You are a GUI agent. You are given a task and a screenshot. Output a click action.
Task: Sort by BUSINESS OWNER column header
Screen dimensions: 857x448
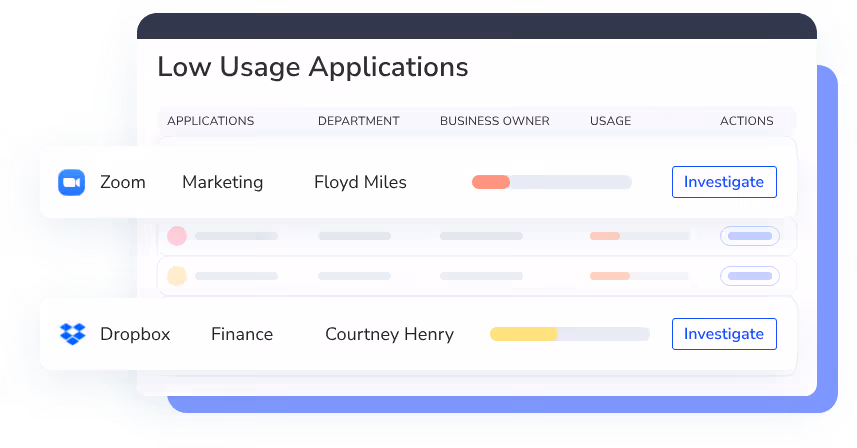pos(495,121)
